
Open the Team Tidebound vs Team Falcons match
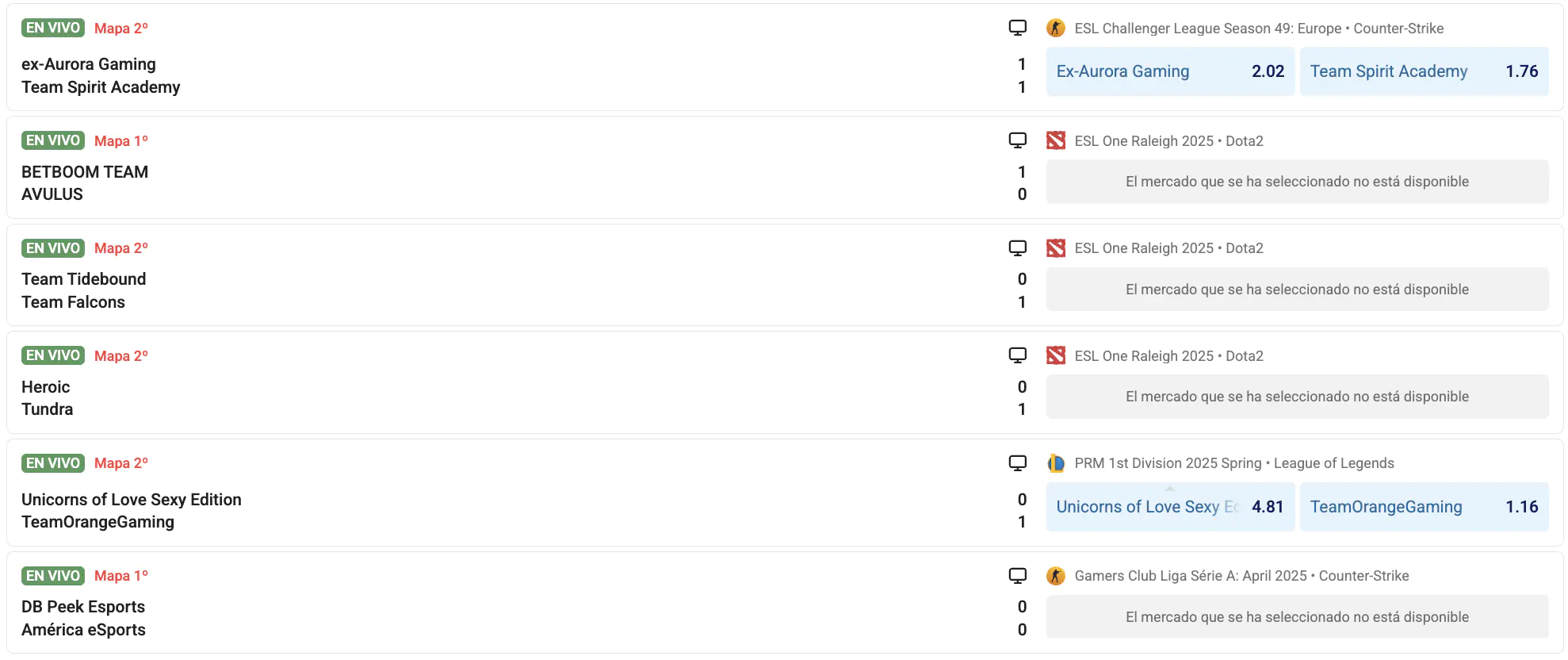pyautogui.click(x=83, y=290)
